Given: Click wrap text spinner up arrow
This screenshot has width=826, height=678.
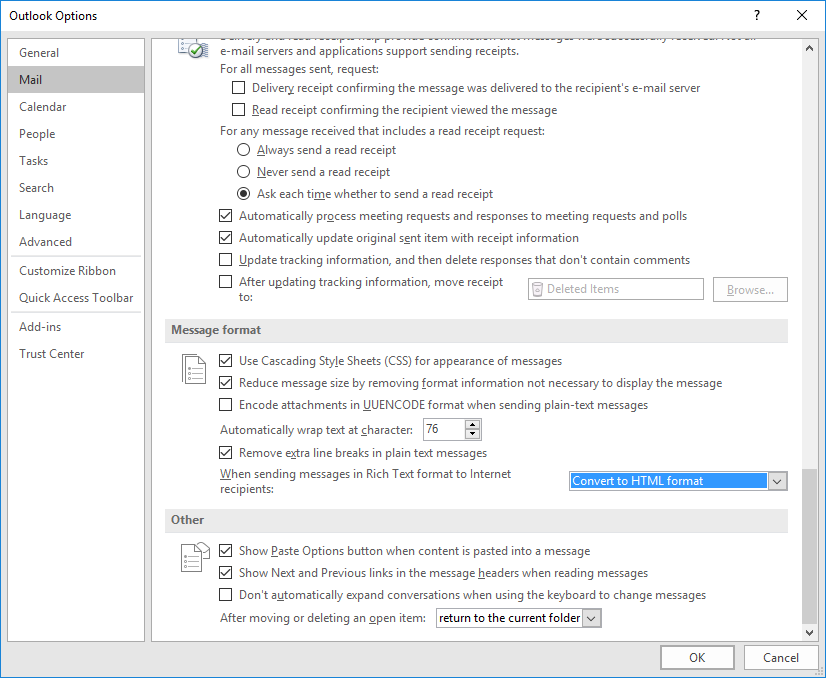Looking at the screenshot, I should coord(473,425).
